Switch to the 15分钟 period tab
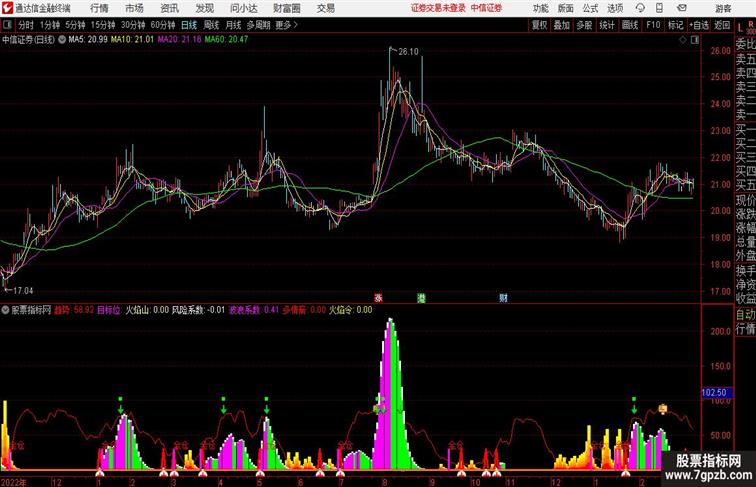 click(x=103, y=25)
